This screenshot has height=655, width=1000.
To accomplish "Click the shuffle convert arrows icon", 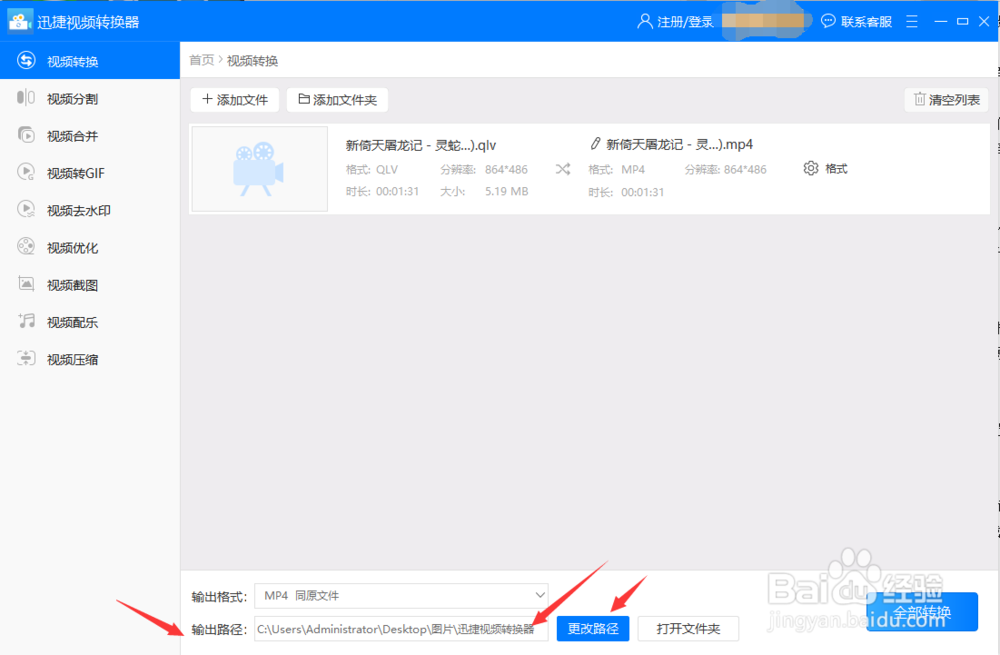I will (562, 169).
